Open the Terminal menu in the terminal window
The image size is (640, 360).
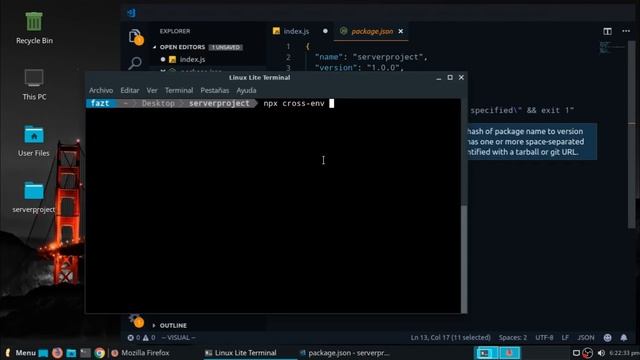click(x=179, y=90)
